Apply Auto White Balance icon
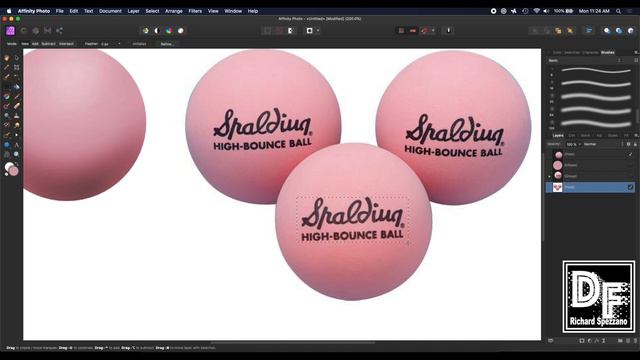 point(180,31)
